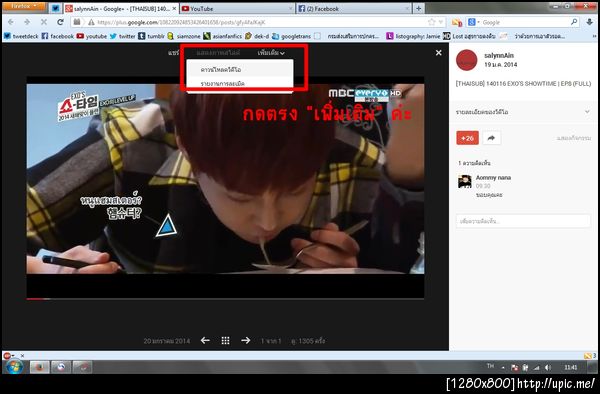This screenshot has width=600, height=394.
Task: Open the orange Firefox menu button
Action: coord(23,7)
